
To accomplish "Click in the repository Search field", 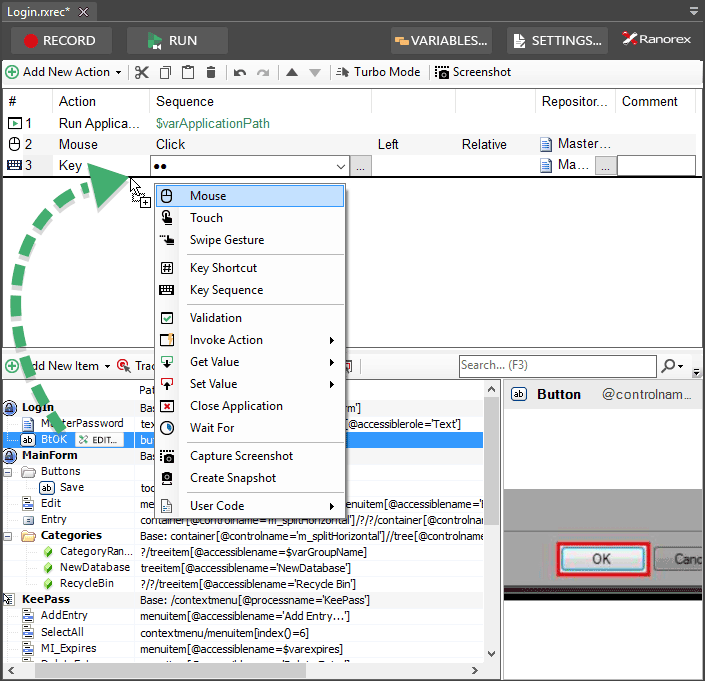I will pos(558,366).
